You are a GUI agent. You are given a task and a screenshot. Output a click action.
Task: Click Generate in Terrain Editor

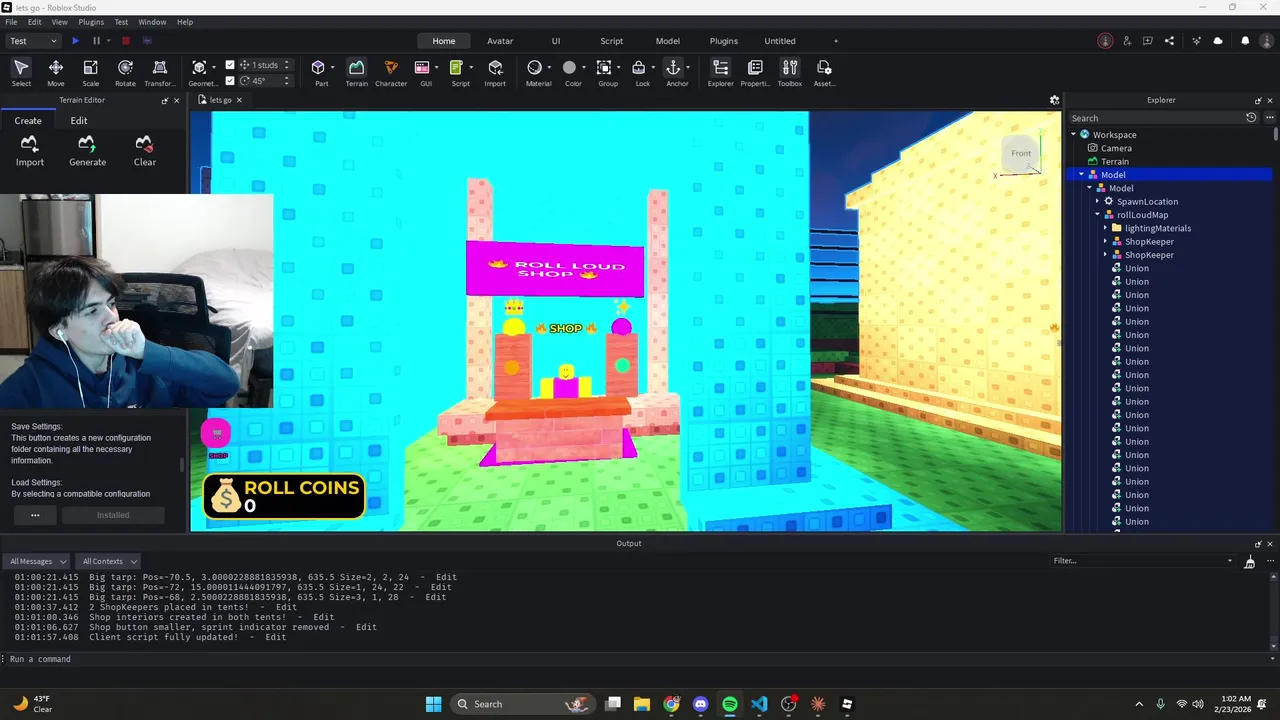[x=87, y=151]
